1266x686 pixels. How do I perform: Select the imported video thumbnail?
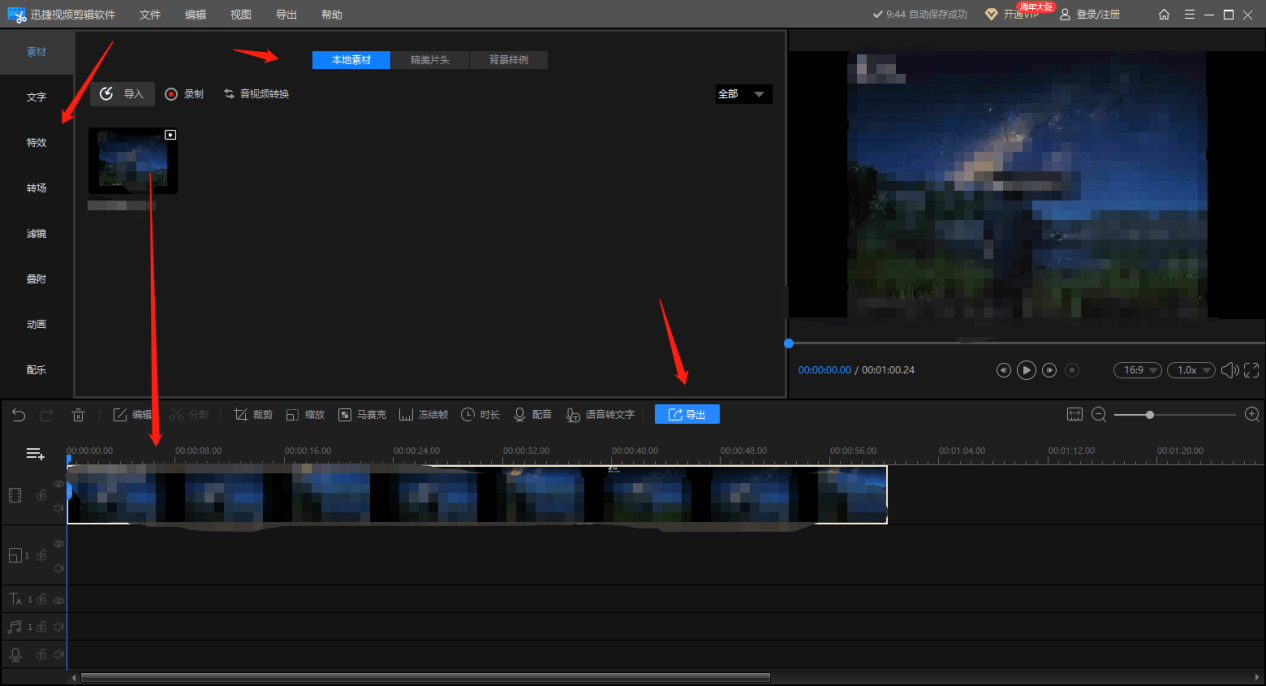tap(133, 160)
